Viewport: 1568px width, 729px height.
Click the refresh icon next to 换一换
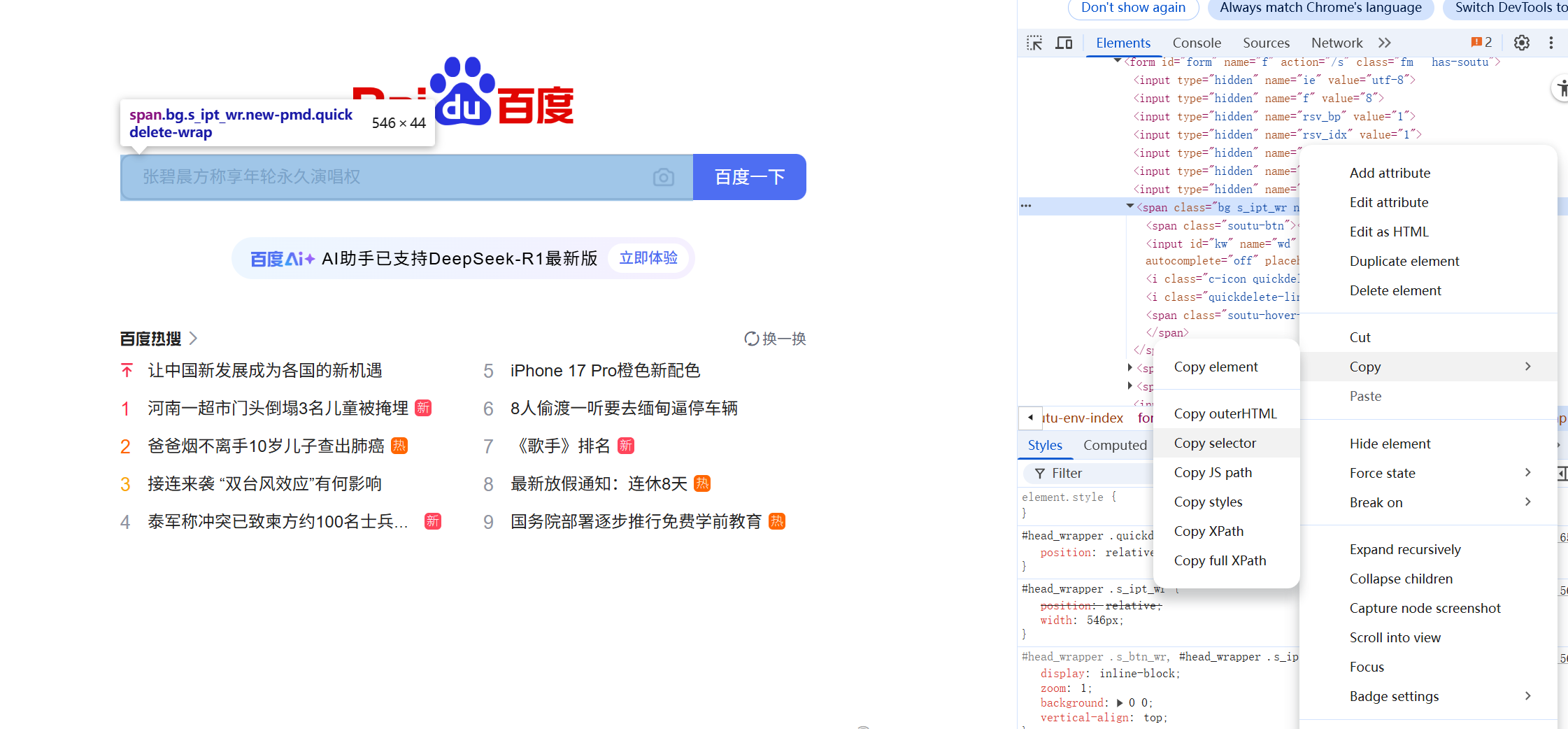point(752,339)
